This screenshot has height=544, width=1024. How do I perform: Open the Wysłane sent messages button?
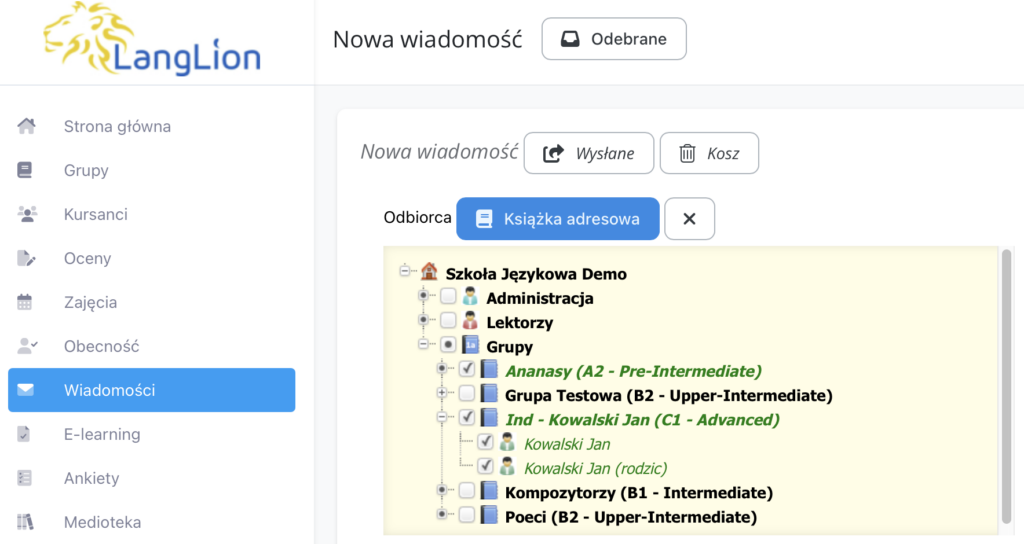point(589,153)
